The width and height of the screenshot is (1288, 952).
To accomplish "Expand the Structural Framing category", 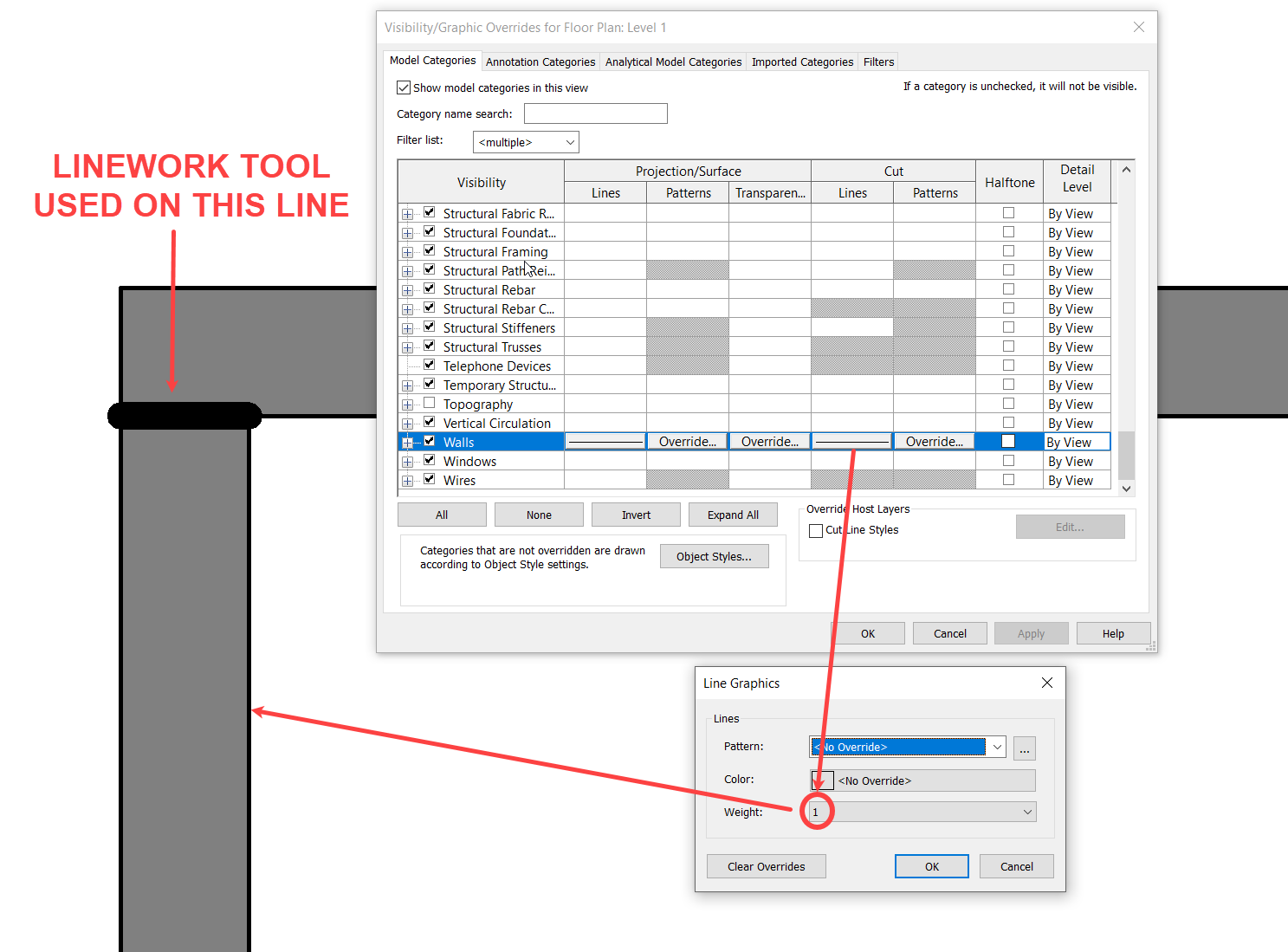I will (x=408, y=251).
